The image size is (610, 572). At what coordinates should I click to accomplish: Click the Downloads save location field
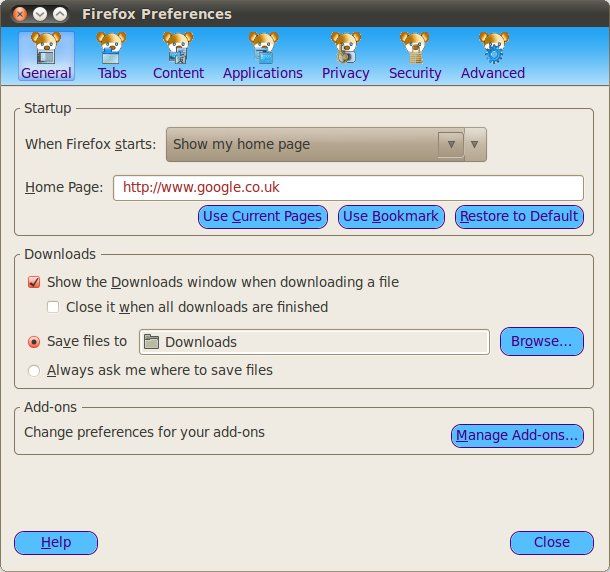click(x=314, y=342)
